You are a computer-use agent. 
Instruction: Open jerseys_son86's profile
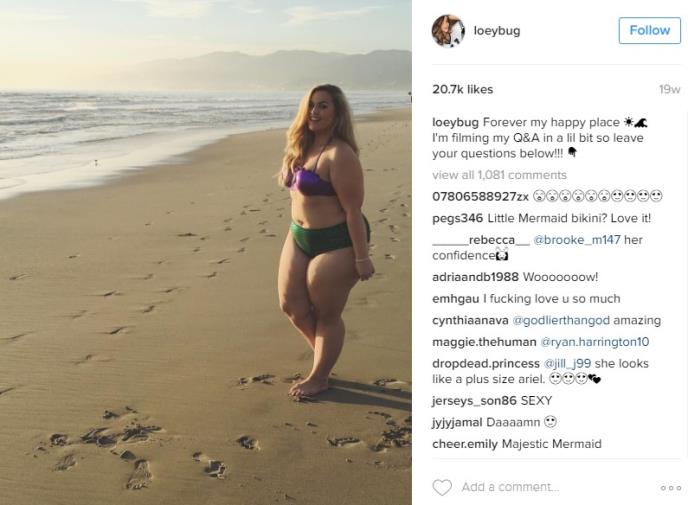coord(474,401)
